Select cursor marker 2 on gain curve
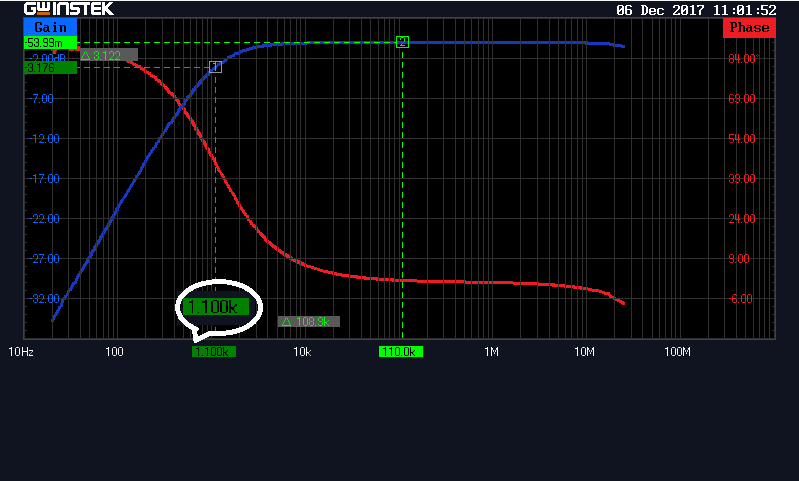Screen dimensions: 799x481 402,42
